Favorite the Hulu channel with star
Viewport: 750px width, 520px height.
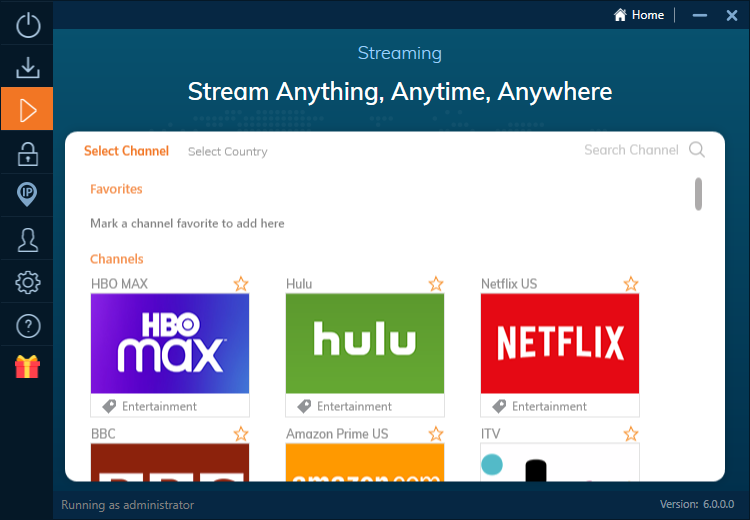point(436,284)
